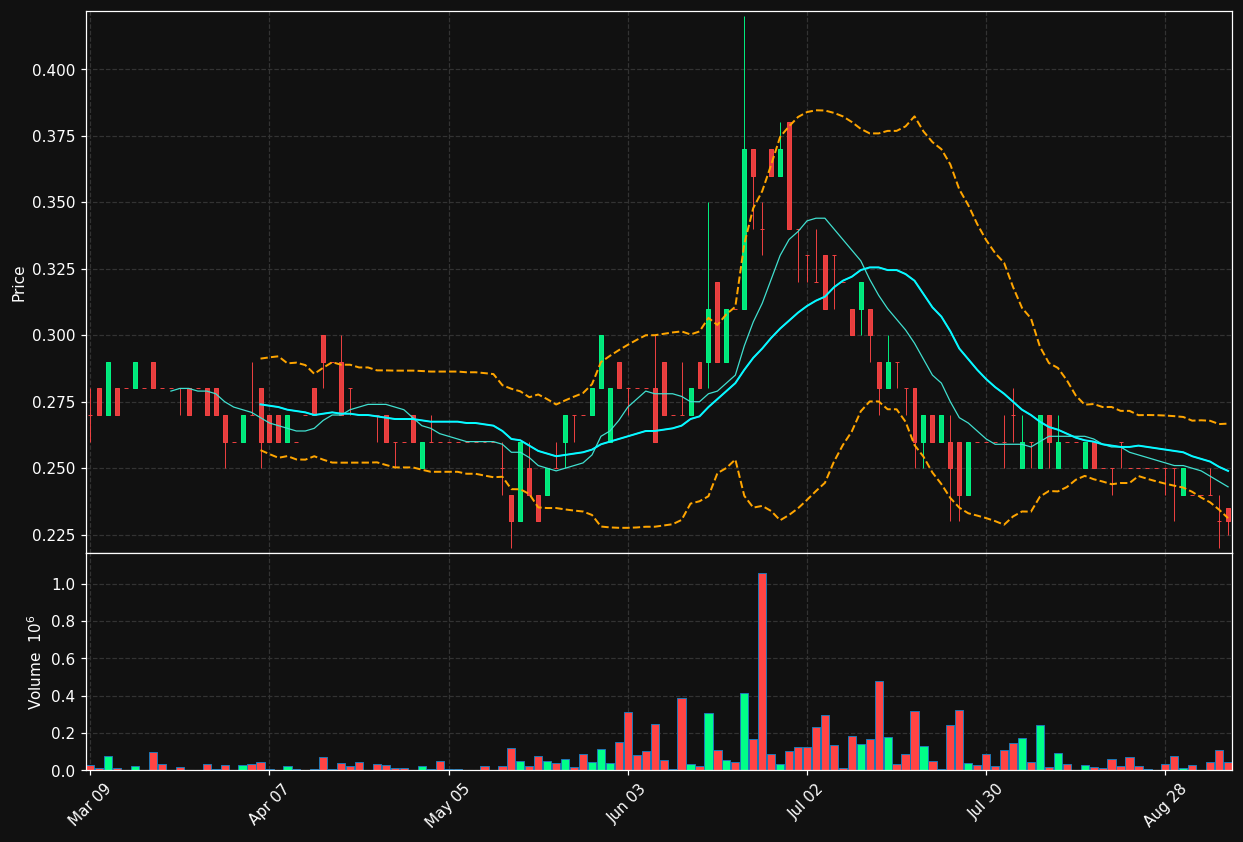The height and width of the screenshot is (842, 1243).
Task: Click the Jun 03 date label
Action: (x=625, y=804)
